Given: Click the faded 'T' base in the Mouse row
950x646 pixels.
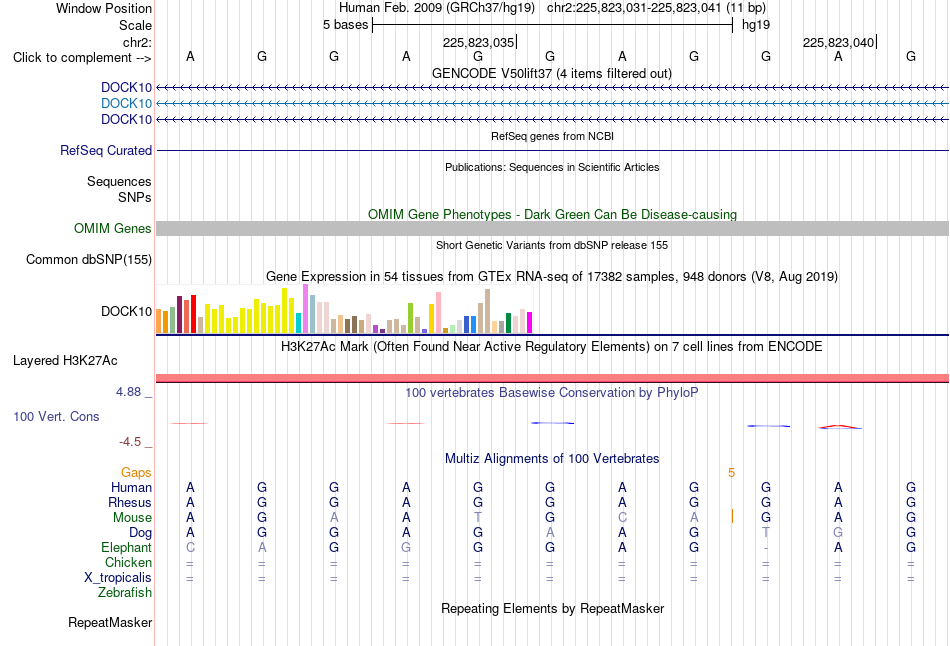Looking at the screenshot, I should [478, 518].
